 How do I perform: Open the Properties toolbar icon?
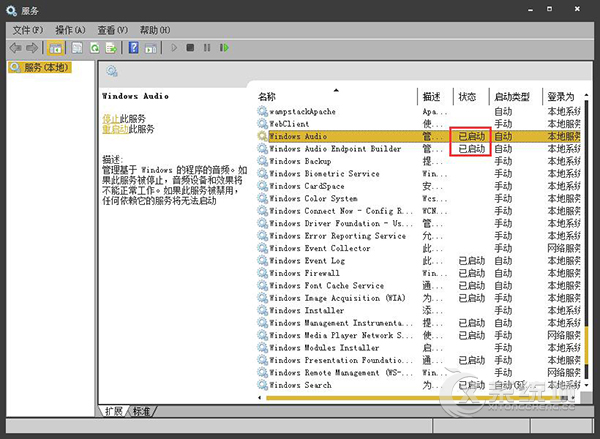click(77, 48)
